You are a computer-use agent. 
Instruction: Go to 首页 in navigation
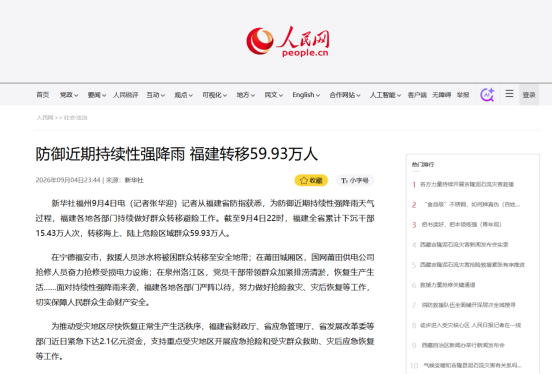point(43,95)
